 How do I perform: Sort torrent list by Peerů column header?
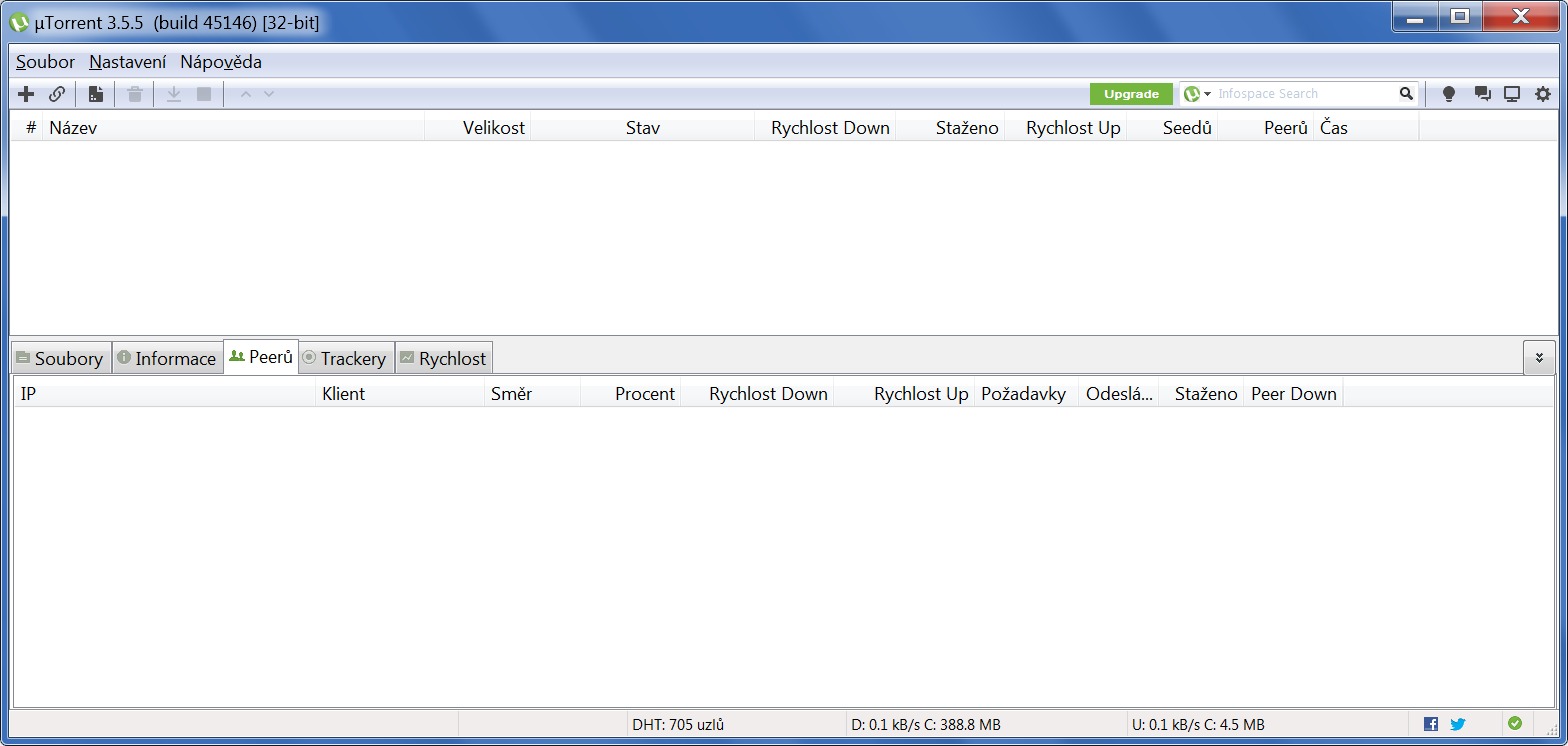click(1266, 128)
